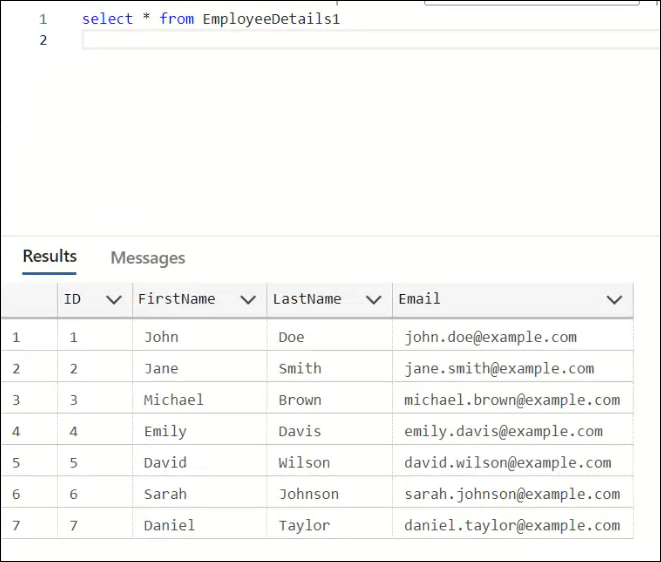661x562 pixels.
Task: Select the emily.davis@example.com email cell
Action: [x=513, y=431]
